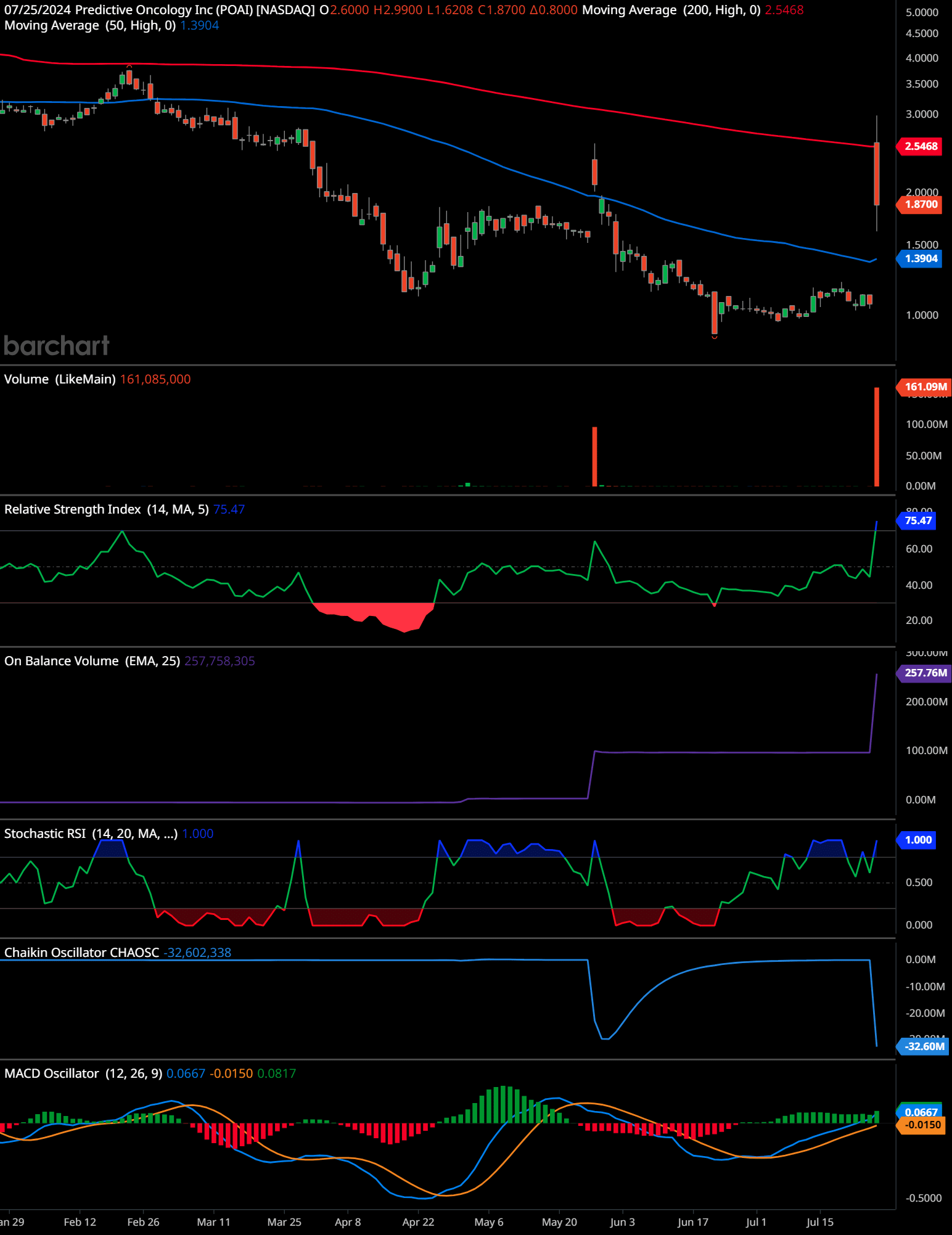Click the 5.0000 price axis label

922,12
